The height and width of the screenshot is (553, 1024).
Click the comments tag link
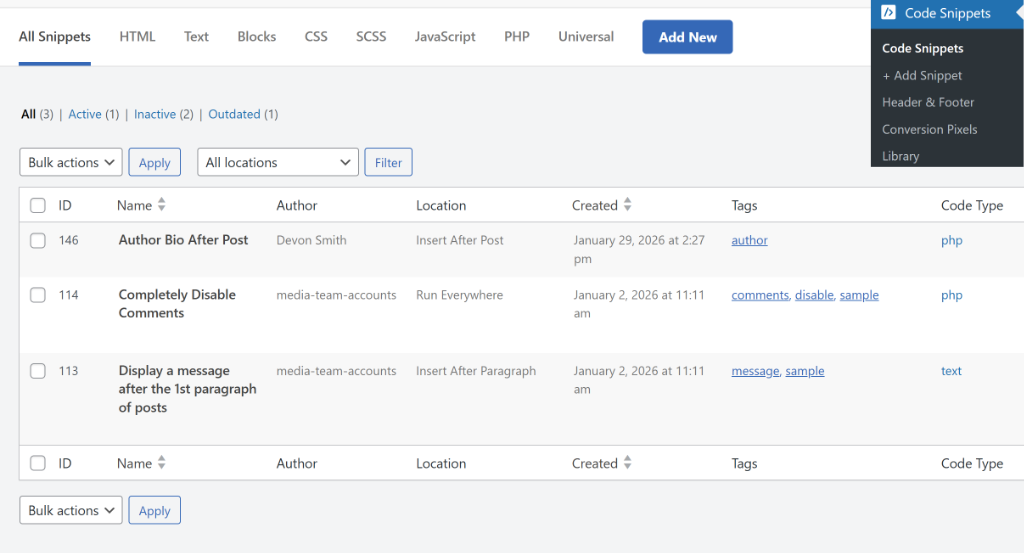(760, 295)
